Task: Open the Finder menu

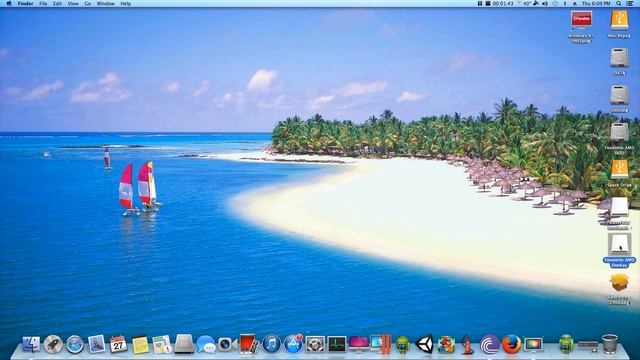Action: (25, 3)
